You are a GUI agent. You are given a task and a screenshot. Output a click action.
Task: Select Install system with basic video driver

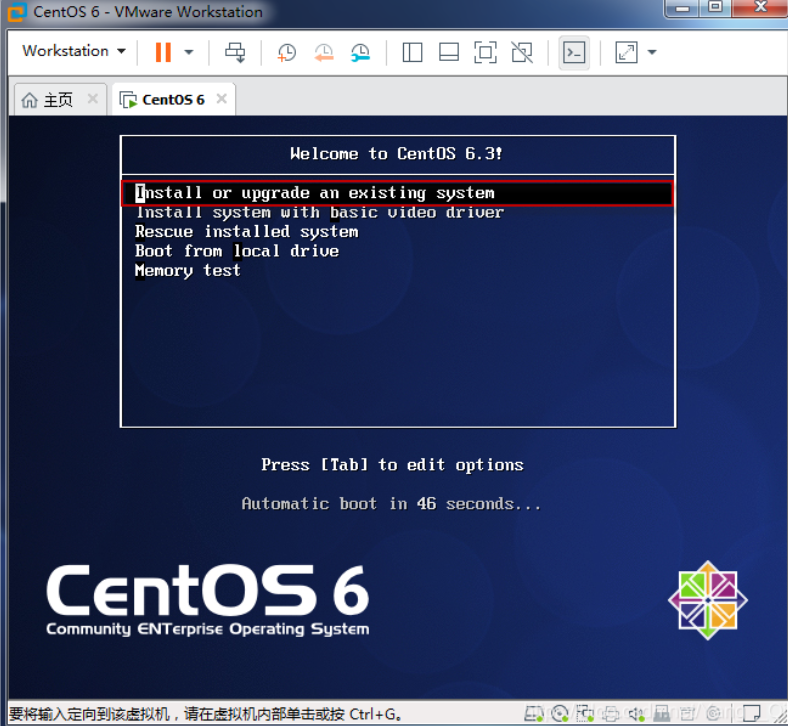pos(320,213)
